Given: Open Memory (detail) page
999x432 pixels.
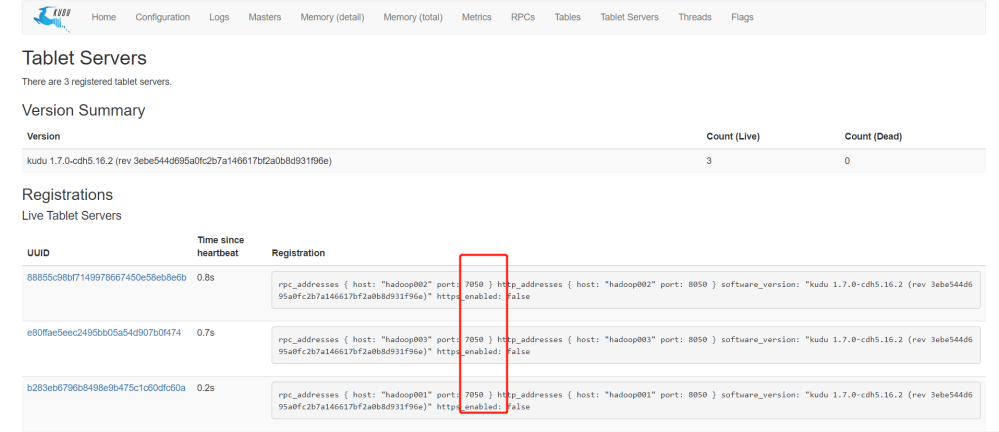Looking at the screenshot, I should [x=333, y=17].
